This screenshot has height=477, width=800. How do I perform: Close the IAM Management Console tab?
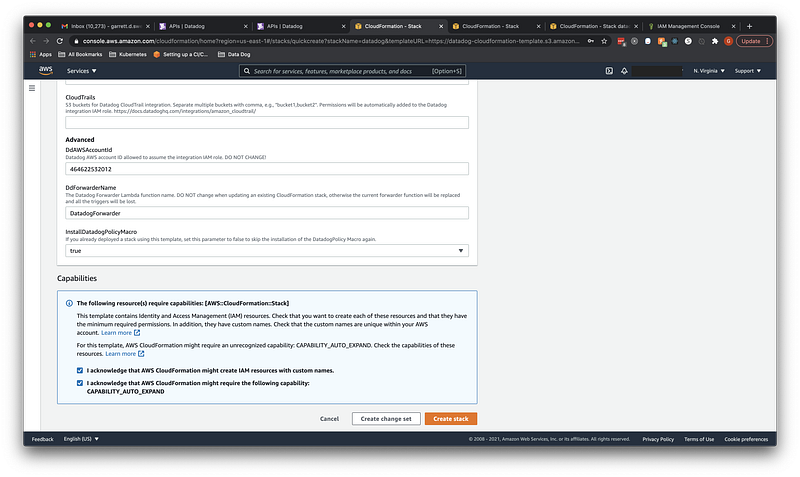(x=734, y=26)
